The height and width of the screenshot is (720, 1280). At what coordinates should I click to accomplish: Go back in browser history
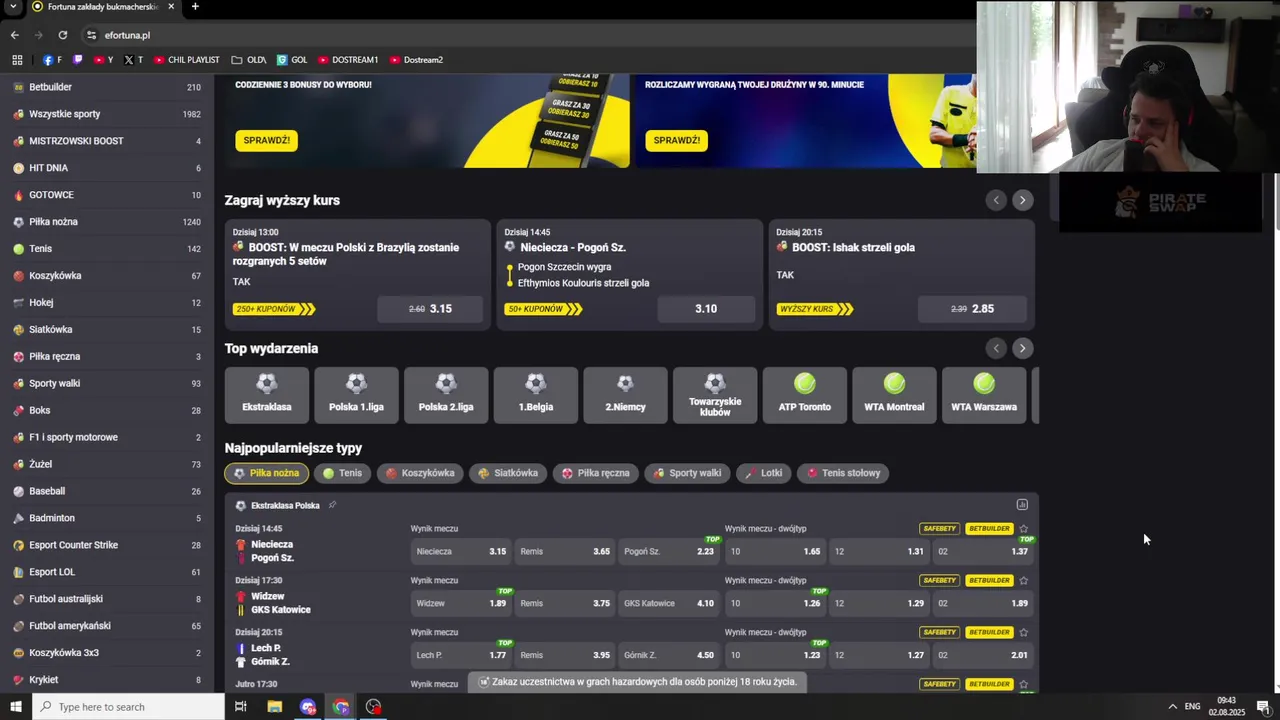pos(15,35)
